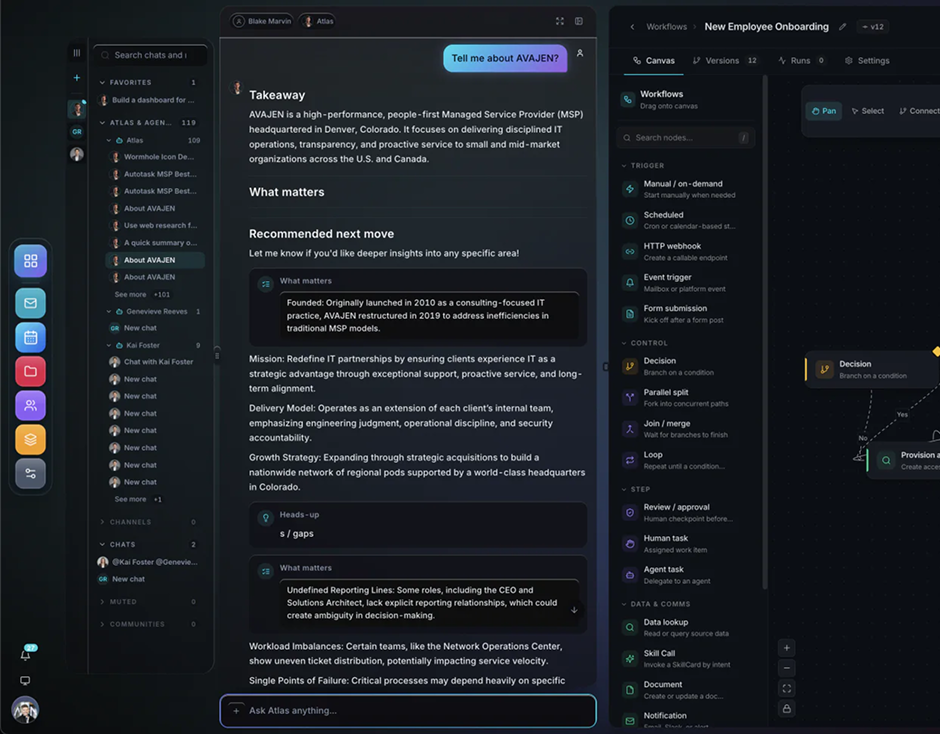Collapse the Kai Foster group
Screen dimensions: 940x735
click(109, 346)
